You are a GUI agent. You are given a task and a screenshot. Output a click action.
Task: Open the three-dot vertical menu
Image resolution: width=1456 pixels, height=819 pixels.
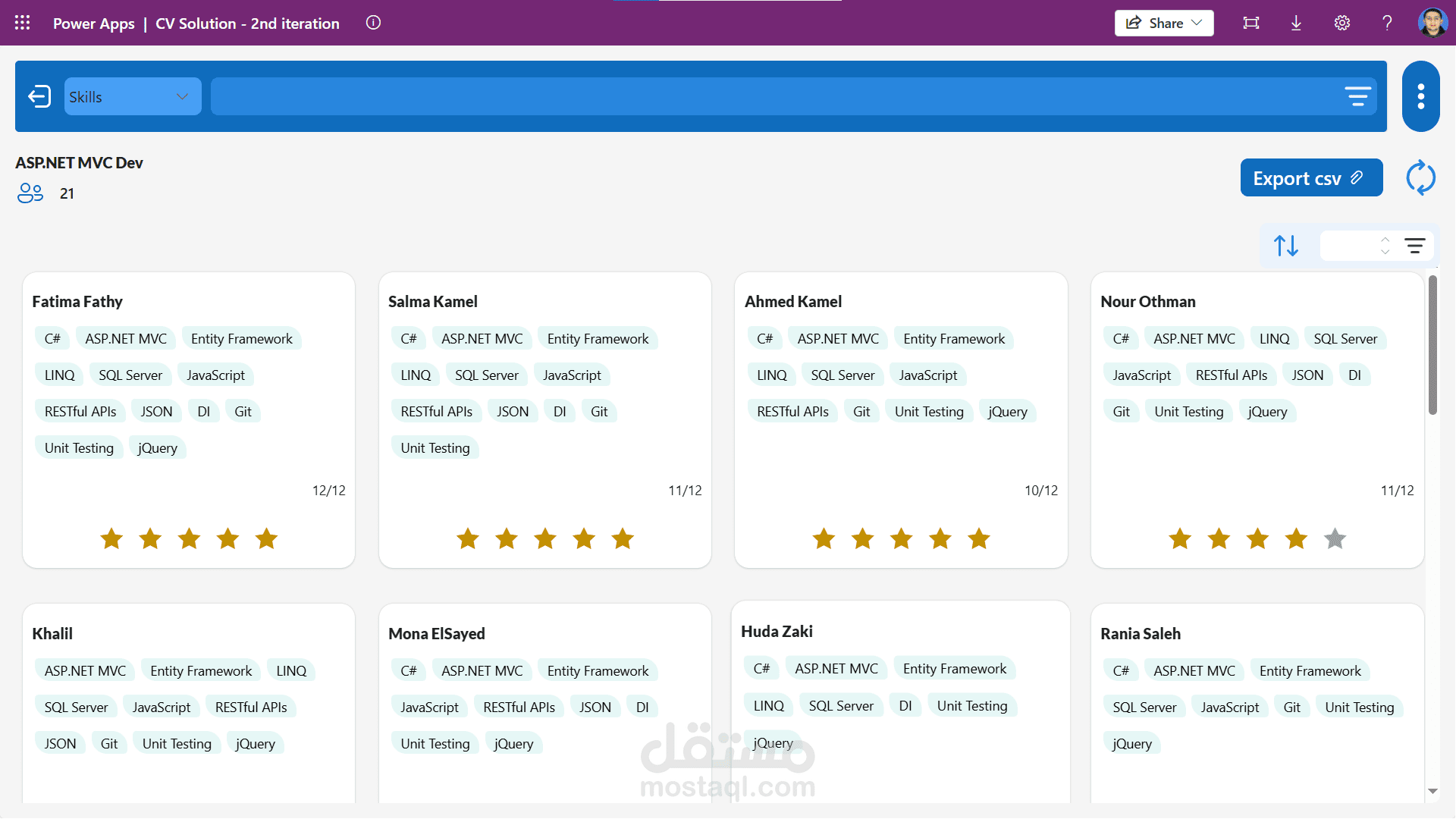pos(1420,96)
